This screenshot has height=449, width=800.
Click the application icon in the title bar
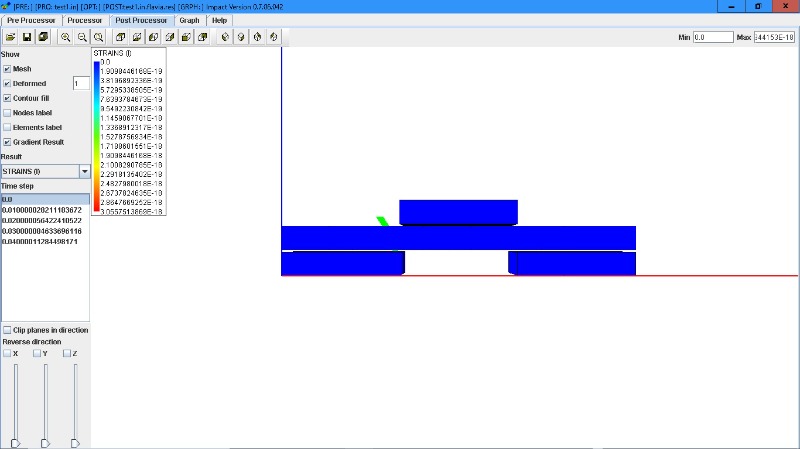(x=6, y=6)
